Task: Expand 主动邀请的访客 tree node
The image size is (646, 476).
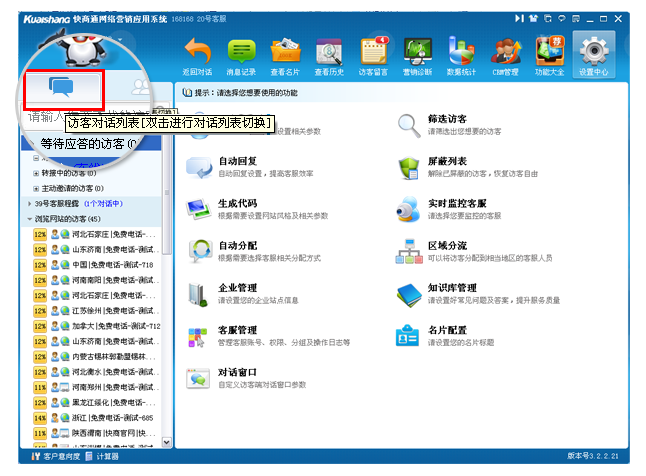Action: point(36,187)
